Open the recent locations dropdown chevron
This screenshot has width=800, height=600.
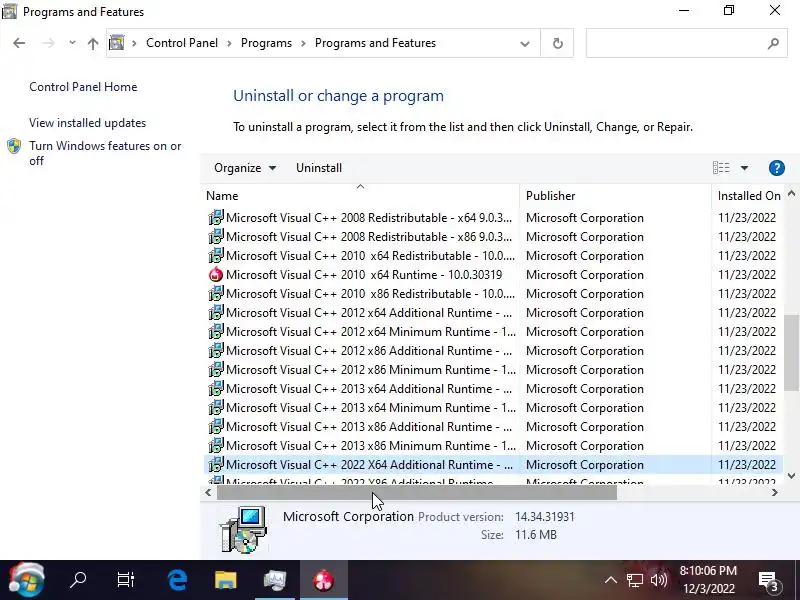coord(72,43)
